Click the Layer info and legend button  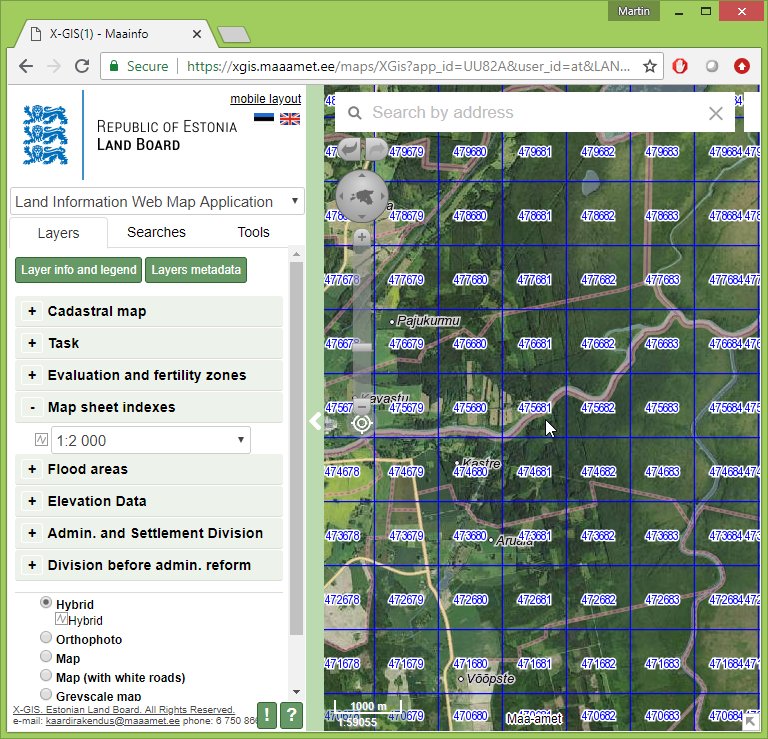pyautogui.click(x=79, y=270)
